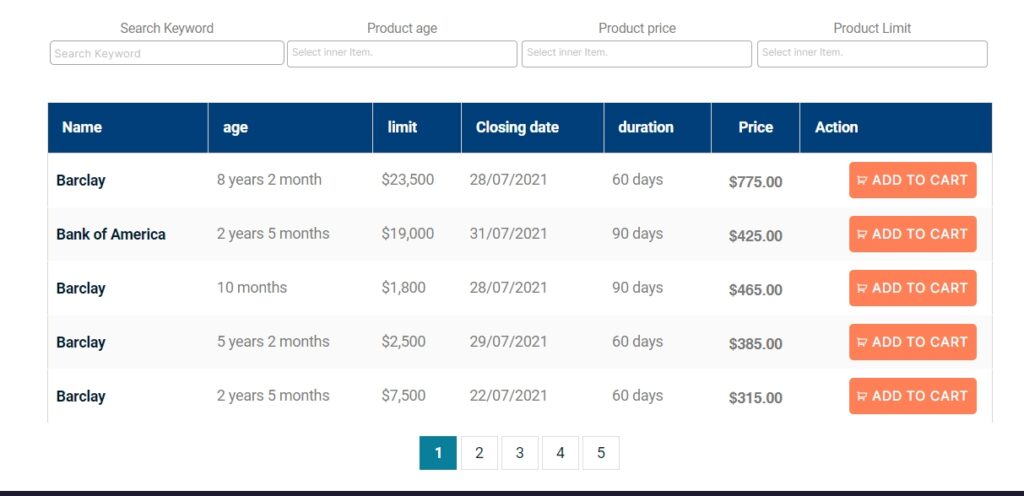The width and height of the screenshot is (1024, 496).
Task: Open the Product price dropdown
Action: [636, 54]
